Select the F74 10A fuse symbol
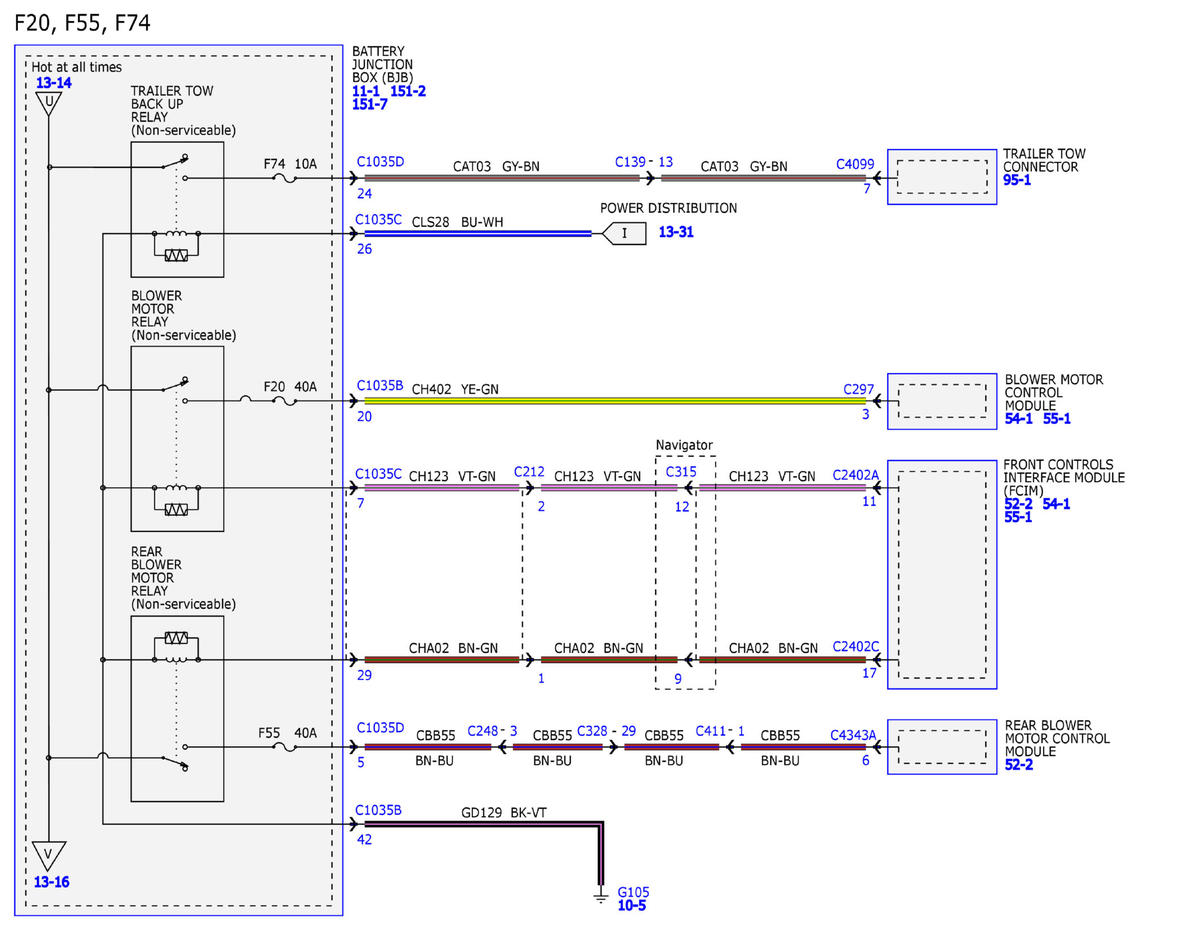 click(x=283, y=178)
